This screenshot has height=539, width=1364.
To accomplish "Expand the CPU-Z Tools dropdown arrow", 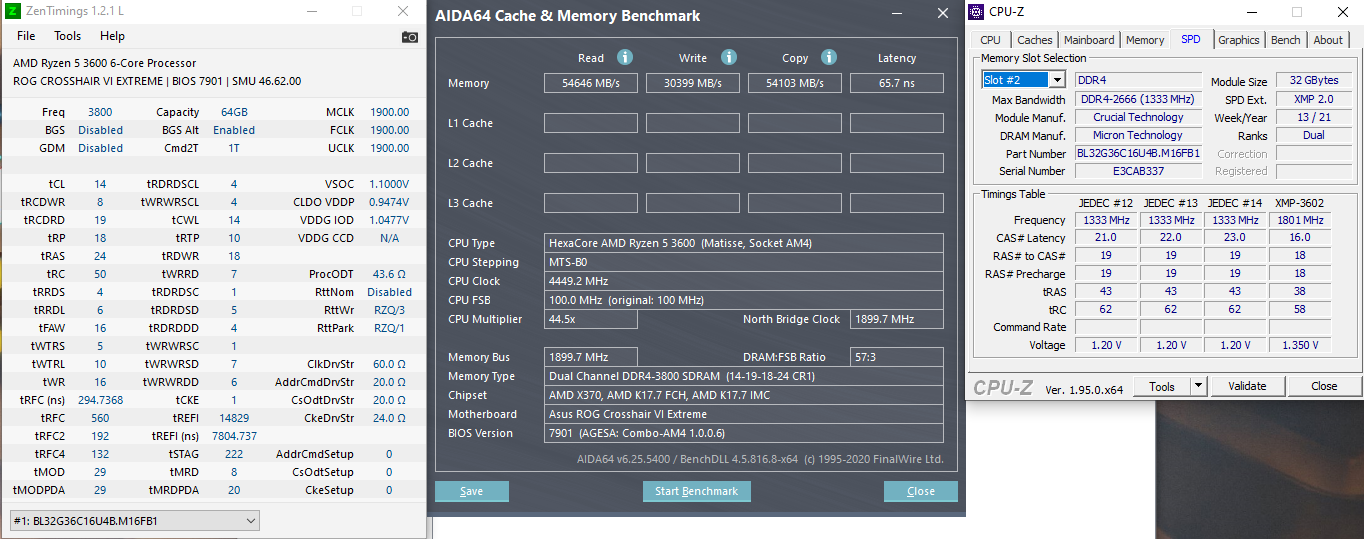I will [1198, 386].
